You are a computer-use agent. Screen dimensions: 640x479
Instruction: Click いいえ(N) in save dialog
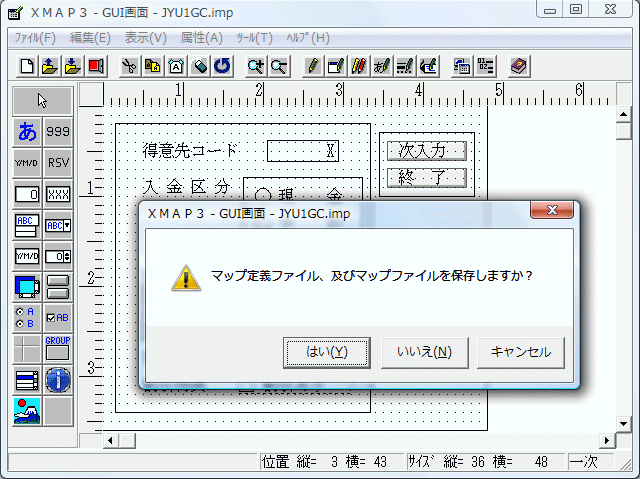coord(424,353)
